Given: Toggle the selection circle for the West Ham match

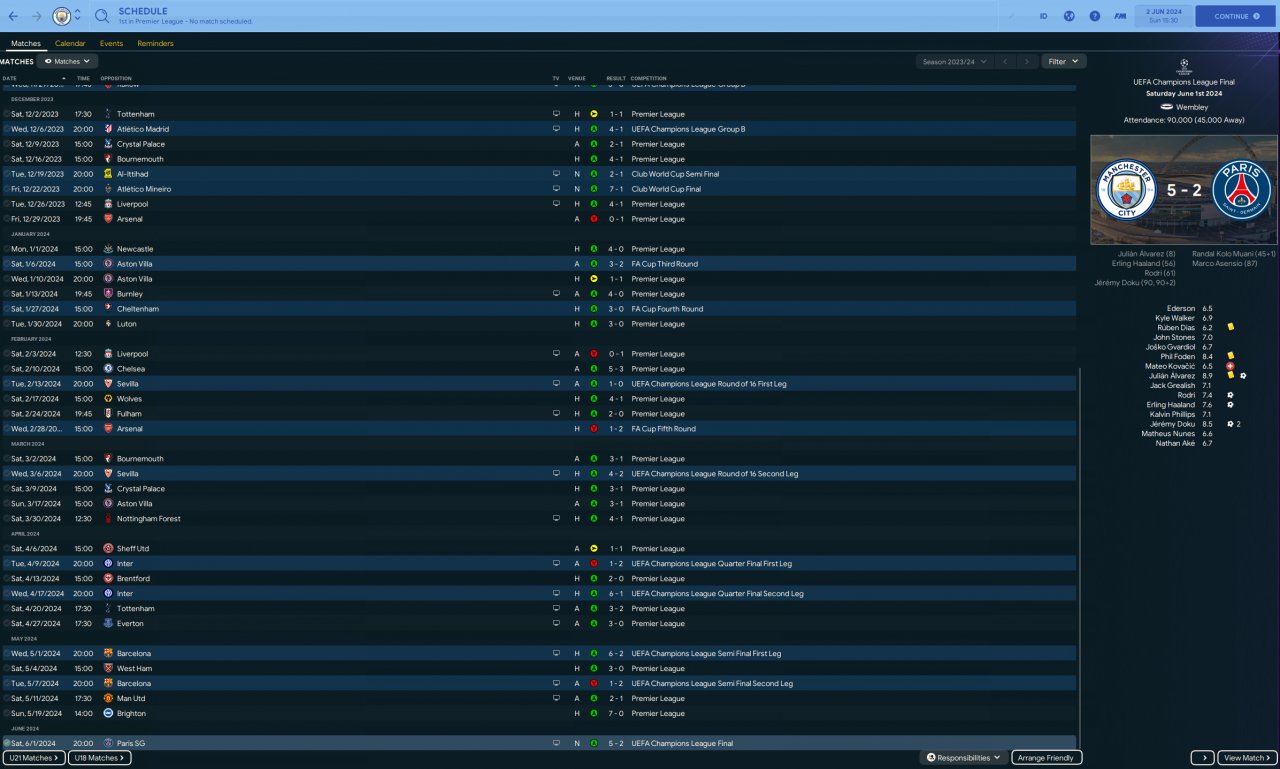Looking at the screenshot, I should (7, 669).
